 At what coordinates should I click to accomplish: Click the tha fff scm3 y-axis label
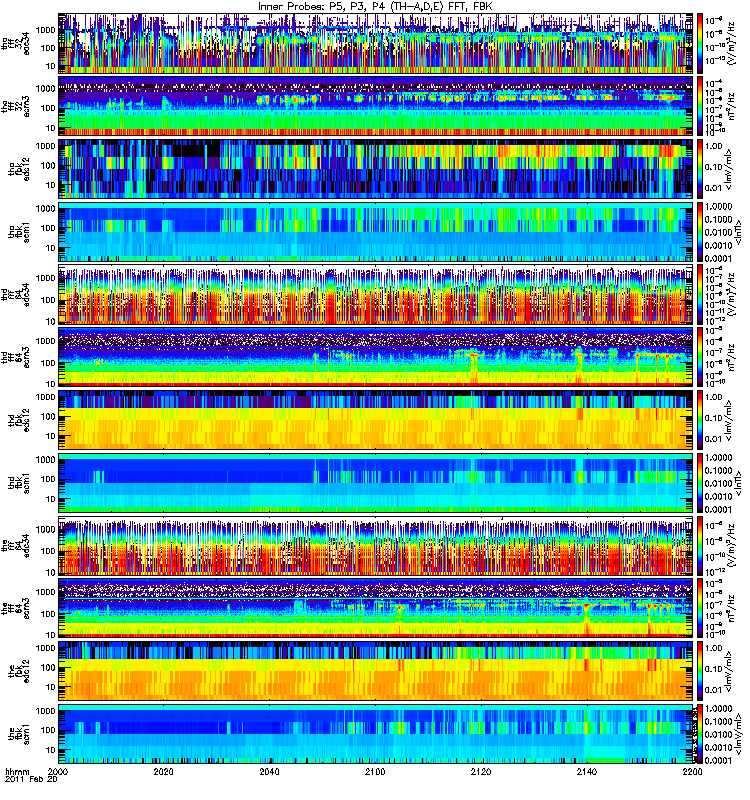click(x=15, y=106)
